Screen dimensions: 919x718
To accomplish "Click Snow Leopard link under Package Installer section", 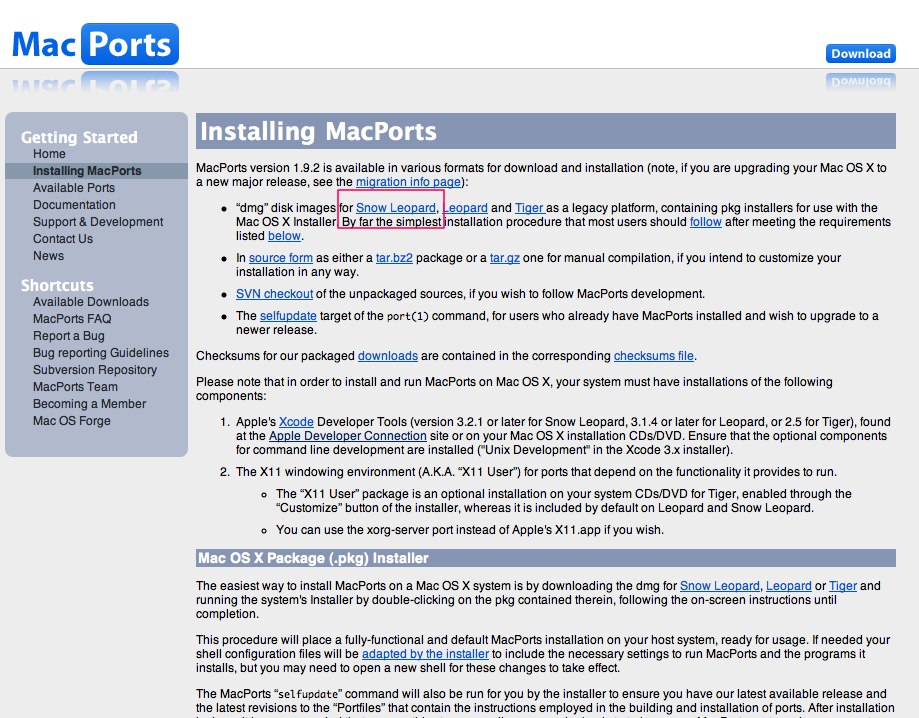I will 720,586.
